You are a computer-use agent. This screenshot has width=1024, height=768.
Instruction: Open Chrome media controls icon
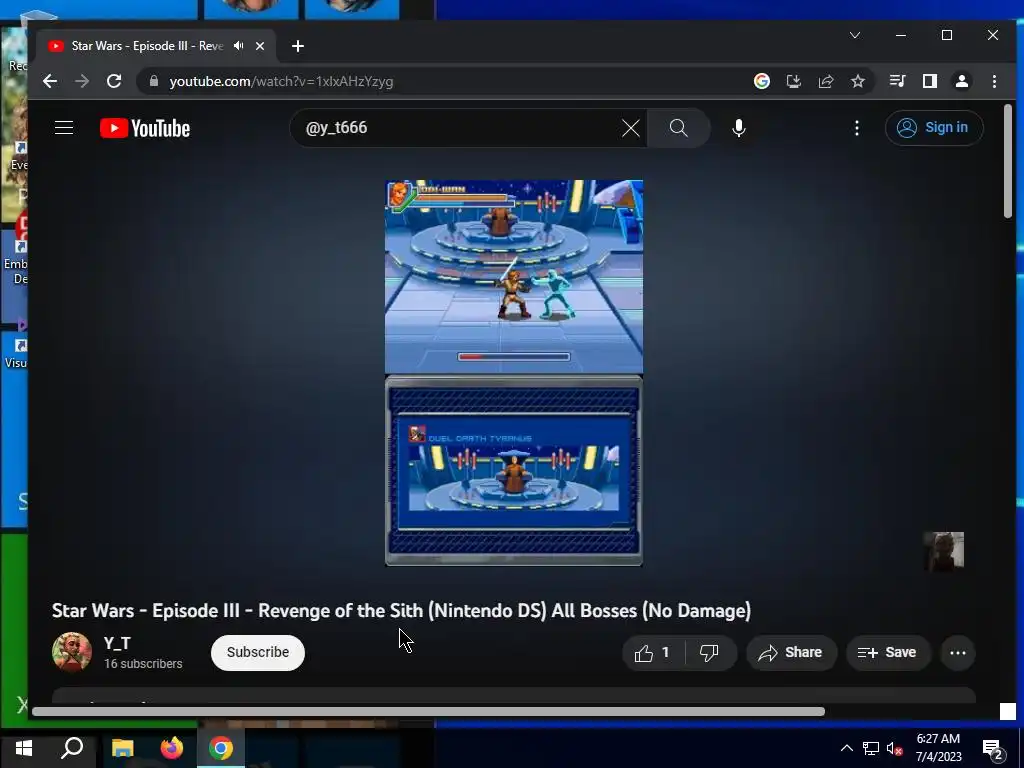pos(897,81)
